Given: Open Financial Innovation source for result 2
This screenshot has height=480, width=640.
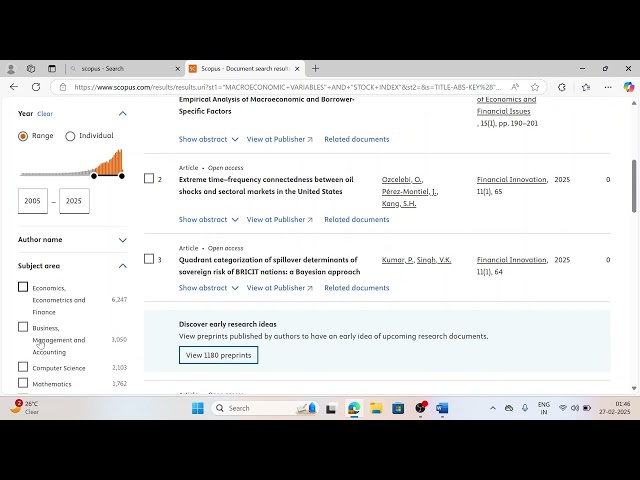Looking at the screenshot, I should pyautogui.click(x=512, y=180).
